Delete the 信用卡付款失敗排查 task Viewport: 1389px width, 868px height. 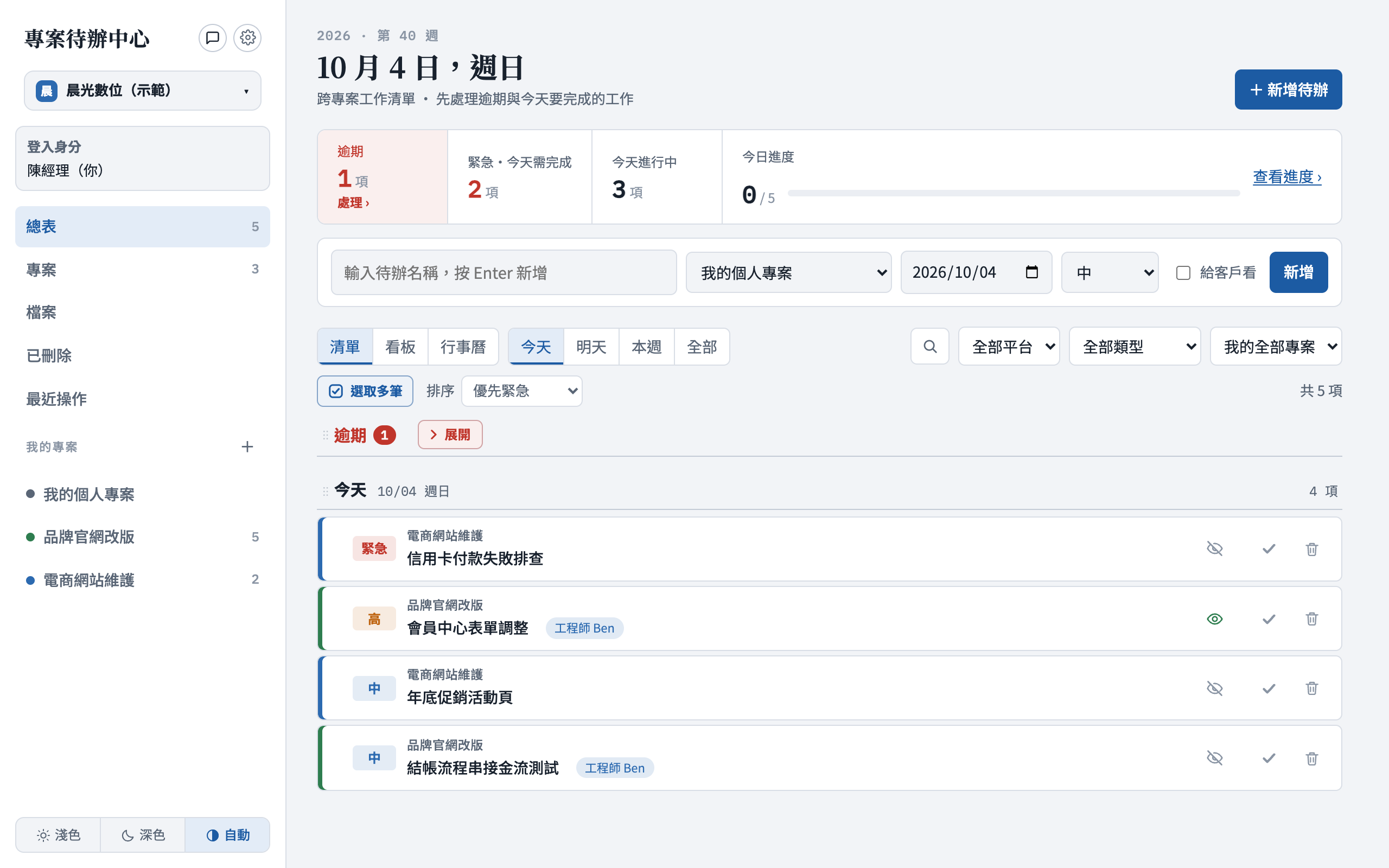point(1311,549)
